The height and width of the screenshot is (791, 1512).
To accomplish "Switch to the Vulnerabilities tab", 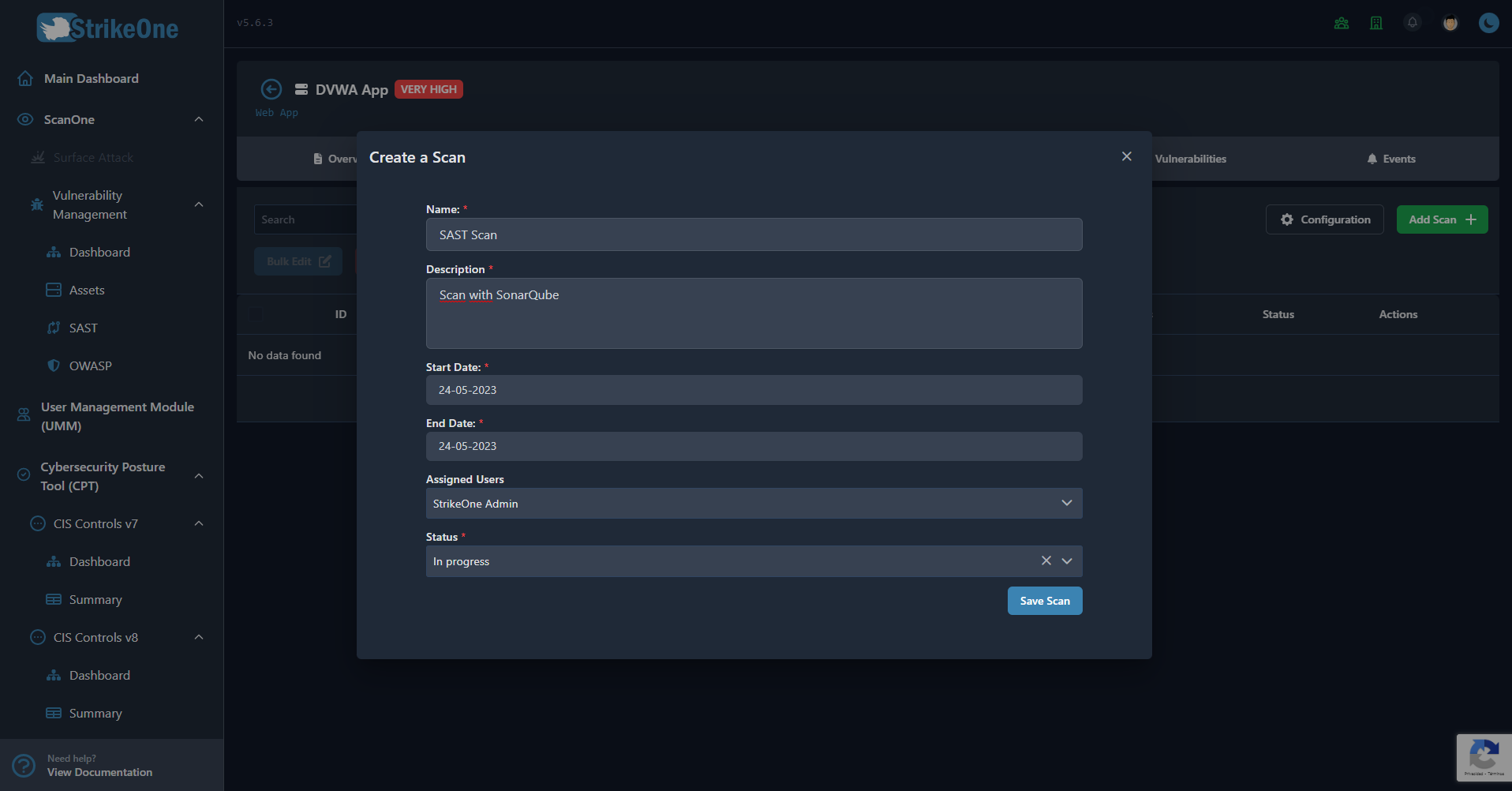I will pos(1190,158).
